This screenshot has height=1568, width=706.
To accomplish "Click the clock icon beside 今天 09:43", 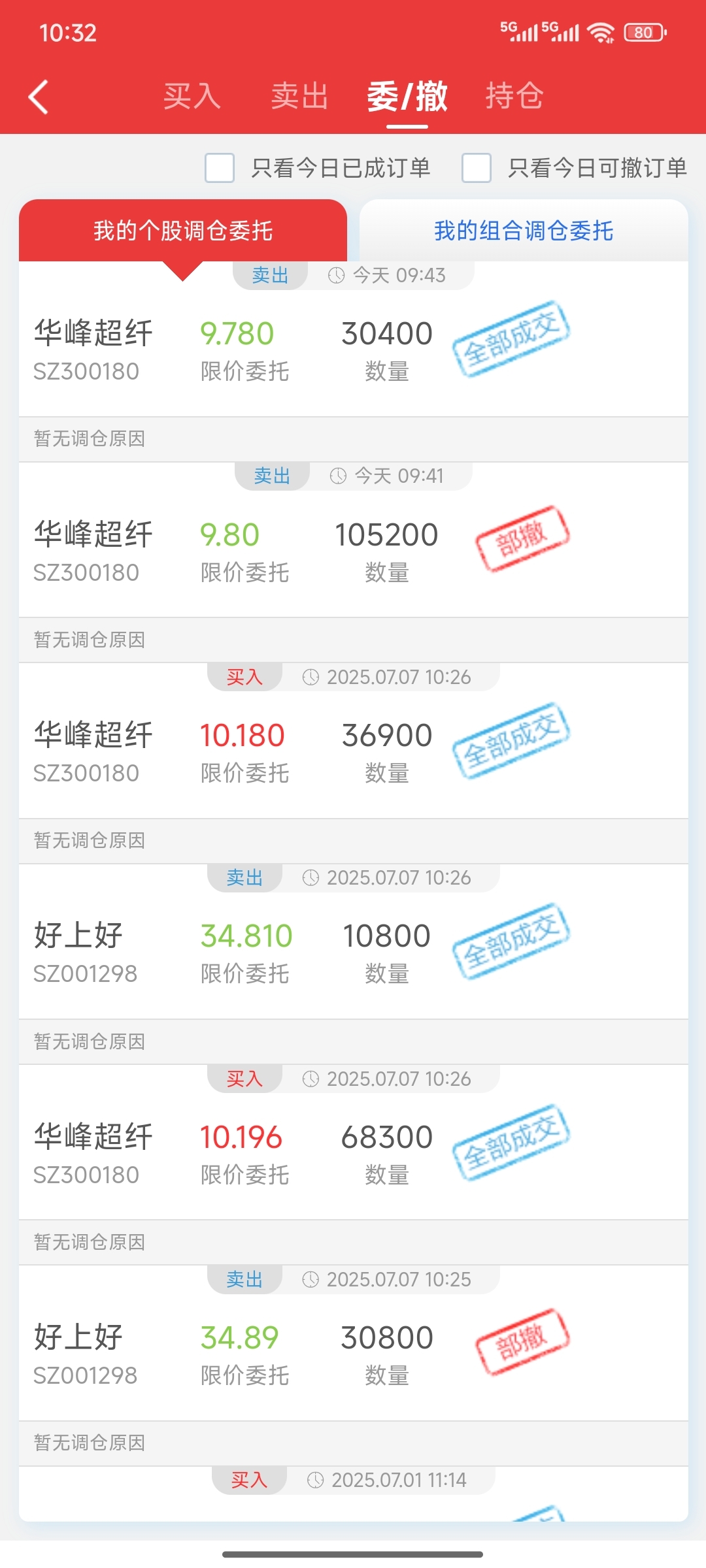I will tap(336, 275).
